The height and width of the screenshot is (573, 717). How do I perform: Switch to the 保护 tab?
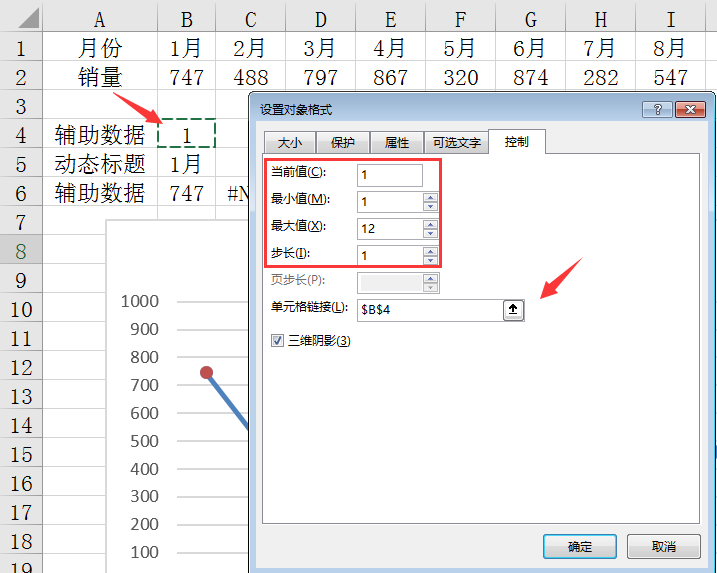tap(343, 143)
